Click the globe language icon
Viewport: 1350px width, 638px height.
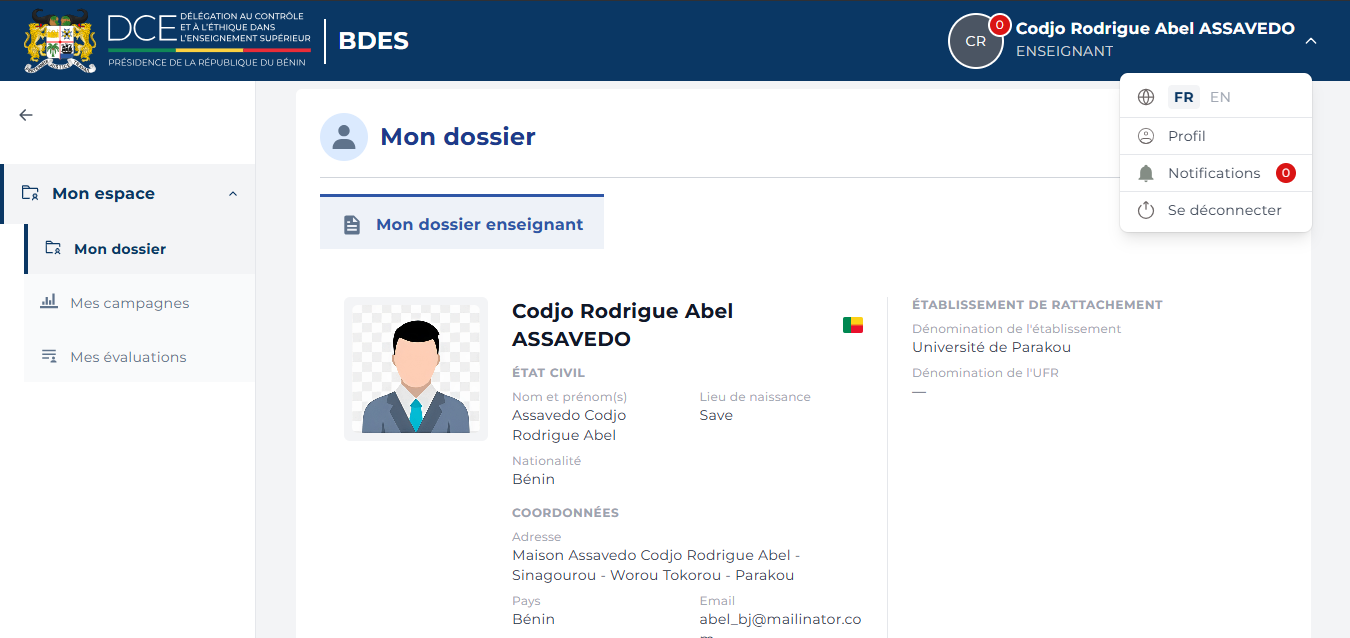coord(1146,97)
